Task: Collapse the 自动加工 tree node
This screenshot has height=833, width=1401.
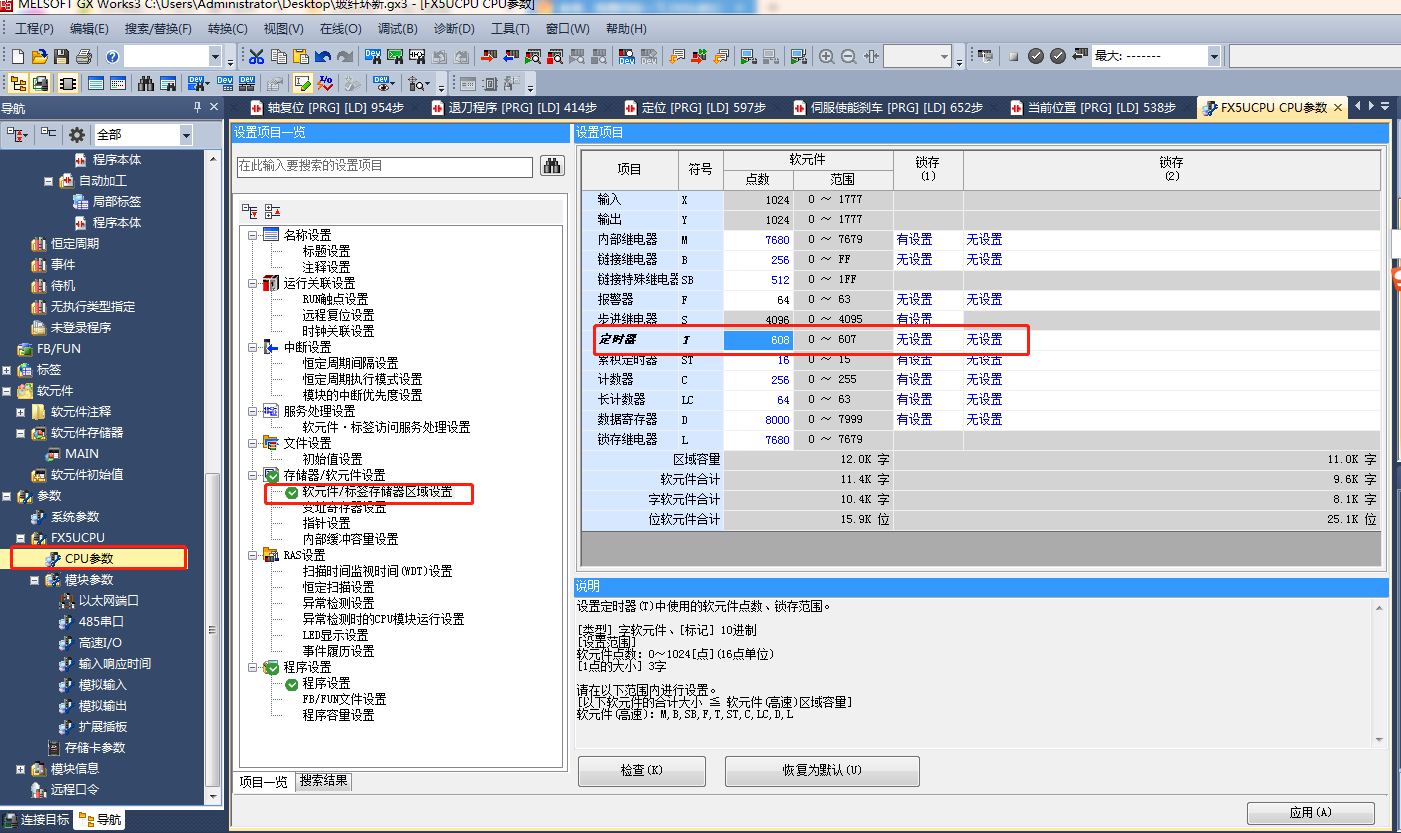Action: pos(48,181)
